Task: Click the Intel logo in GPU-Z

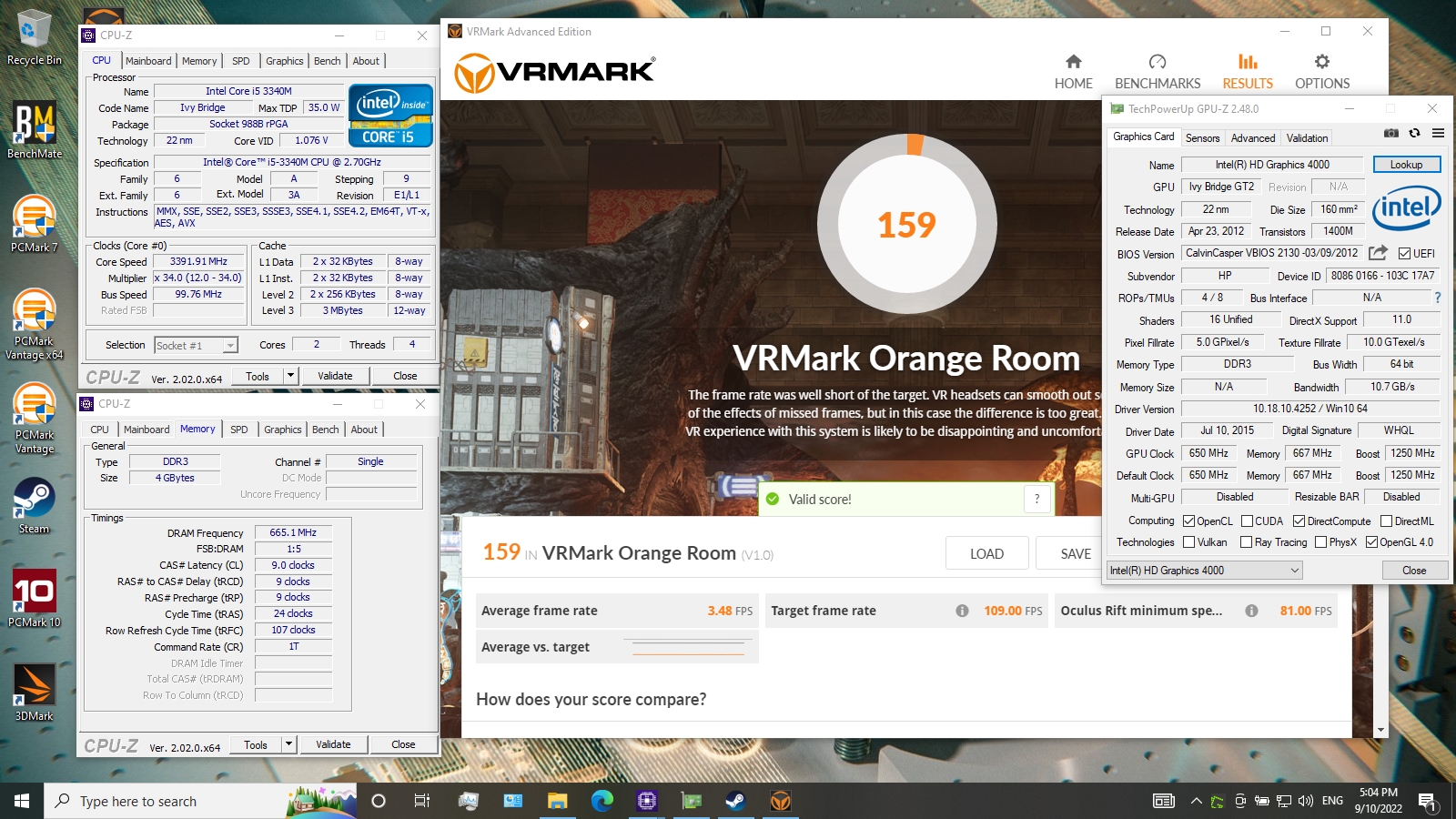Action: pos(1406,207)
